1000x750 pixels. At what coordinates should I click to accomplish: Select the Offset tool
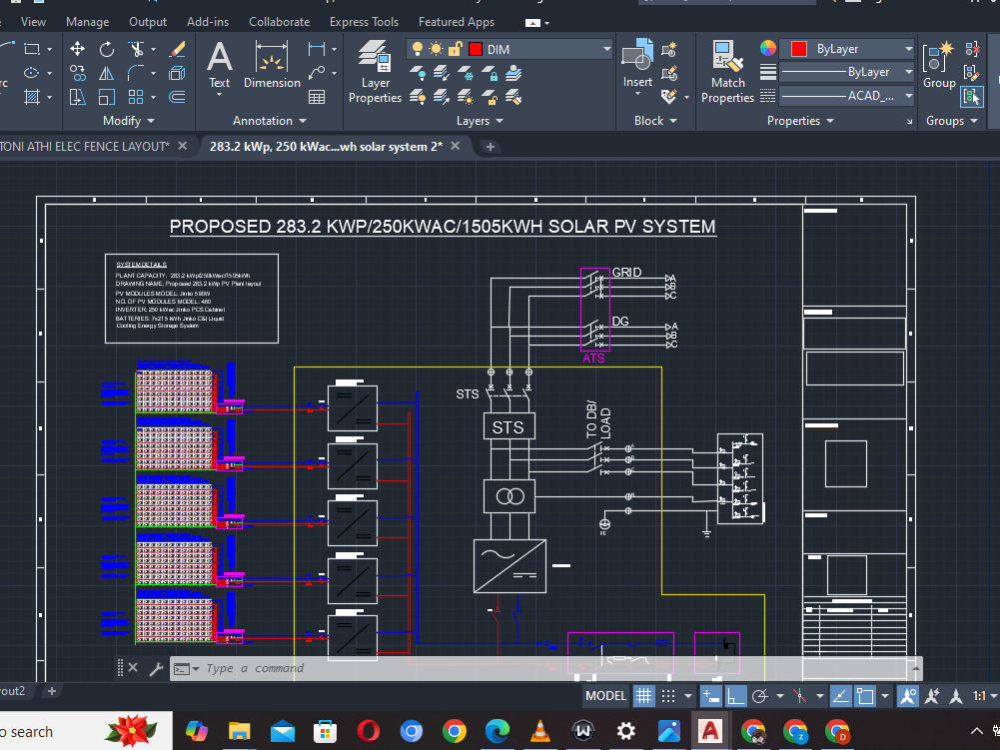pyautogui.click(x=177, y=97)
